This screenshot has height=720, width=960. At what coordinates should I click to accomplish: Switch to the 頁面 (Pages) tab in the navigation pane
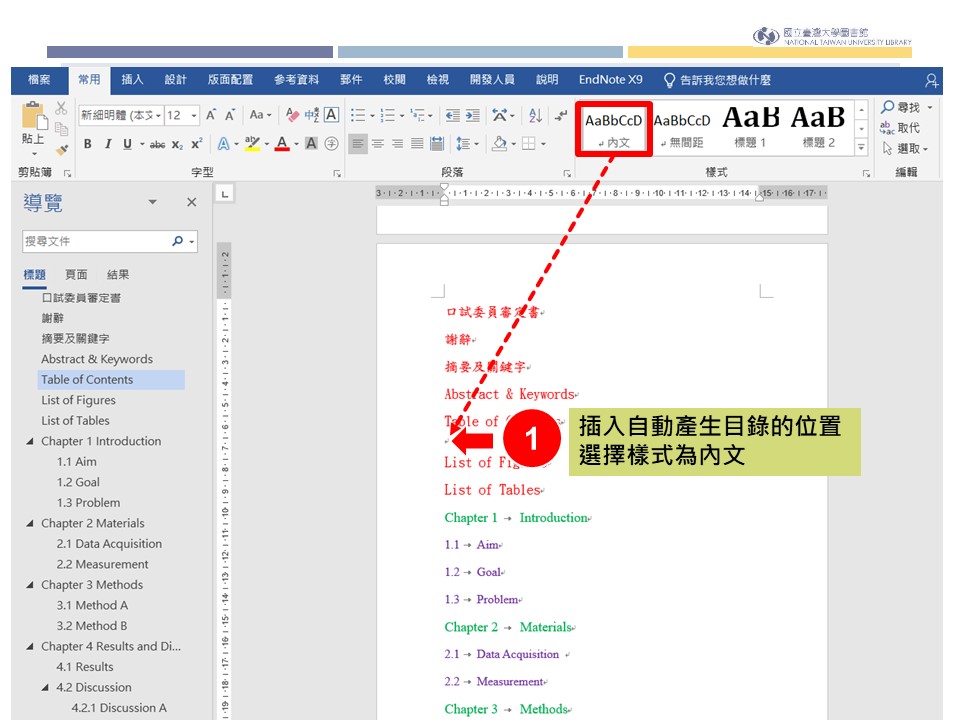[x=77, y=275]
